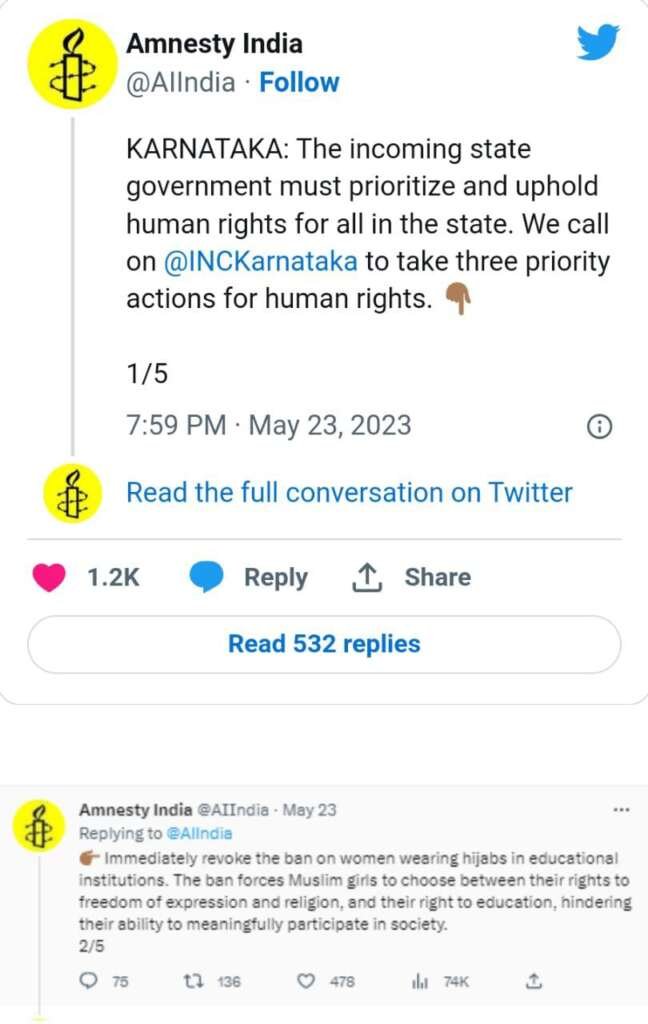Click the small avatar beside full conversation link
The height and width of the screenshot is (1024, 648).
point(73,493)
